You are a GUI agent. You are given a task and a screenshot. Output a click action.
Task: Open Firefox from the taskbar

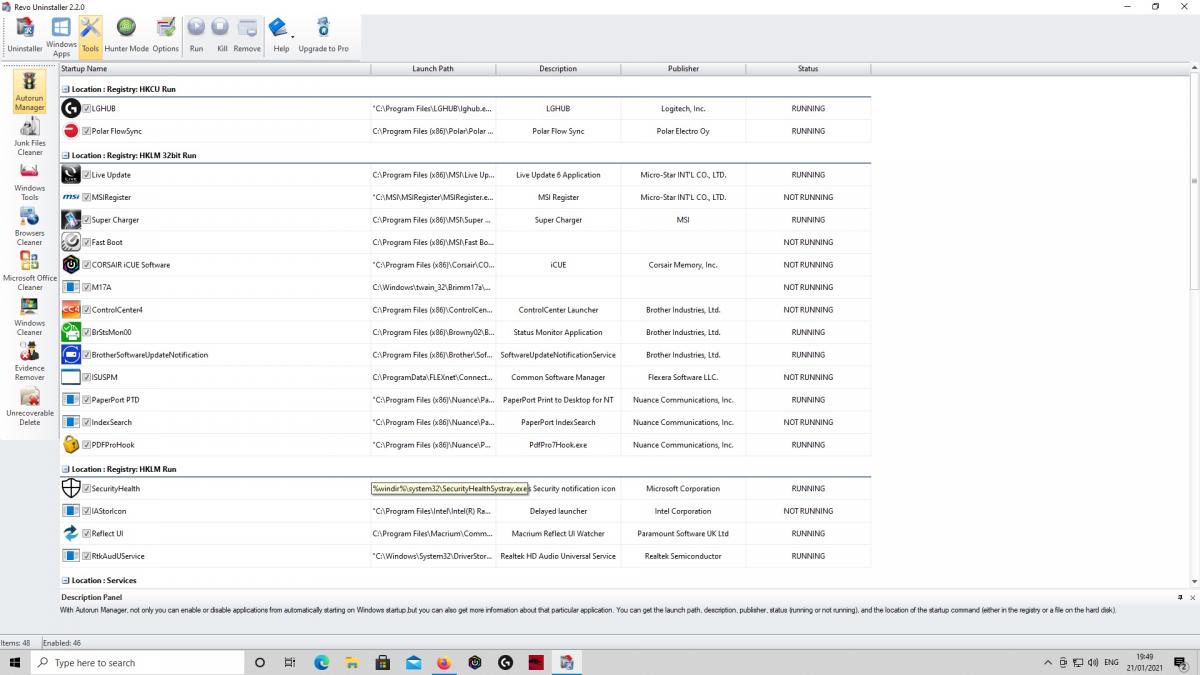444,662
